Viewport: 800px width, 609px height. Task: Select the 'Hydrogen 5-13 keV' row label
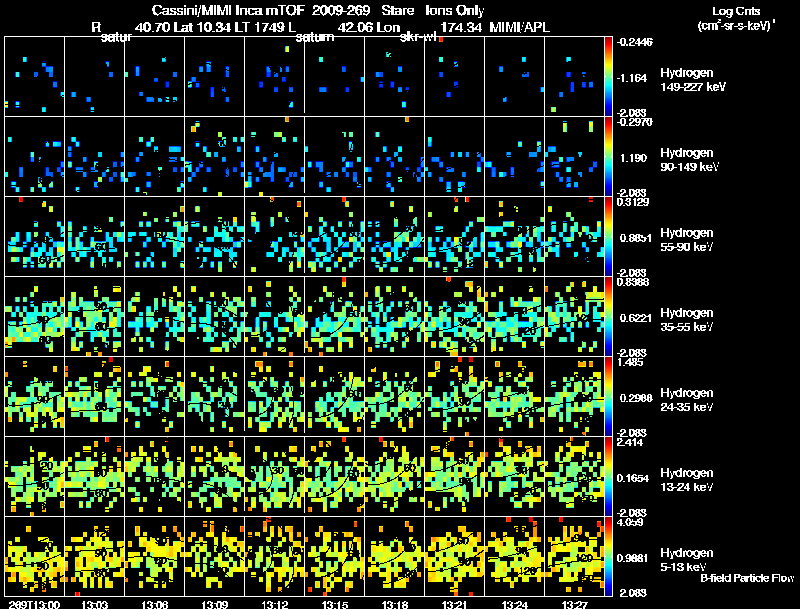(x=687, y=560)
